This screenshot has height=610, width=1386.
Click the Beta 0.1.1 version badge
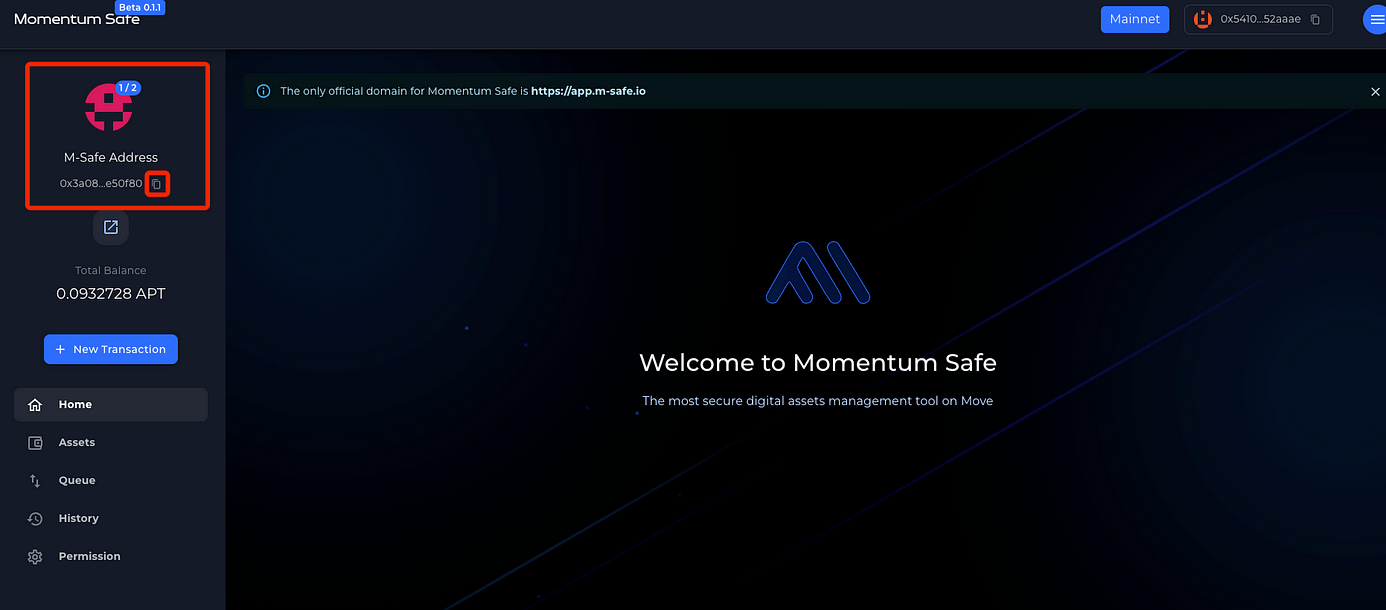(x=140, y=7)
